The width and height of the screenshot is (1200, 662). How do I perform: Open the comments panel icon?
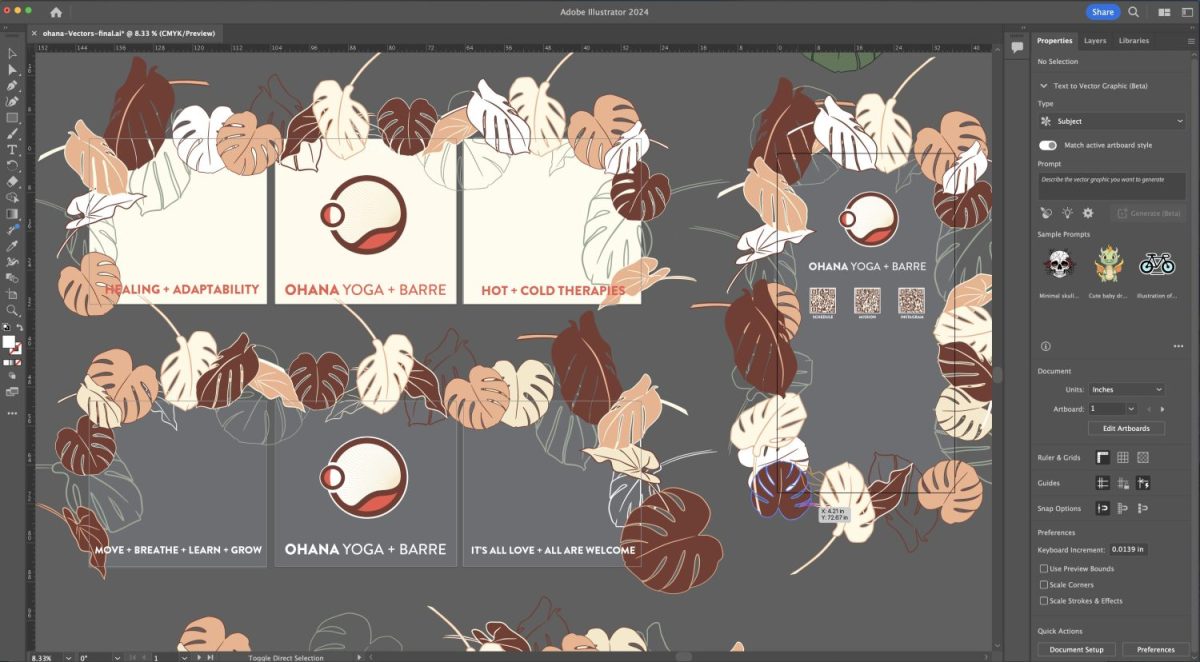coord(1017,47)
